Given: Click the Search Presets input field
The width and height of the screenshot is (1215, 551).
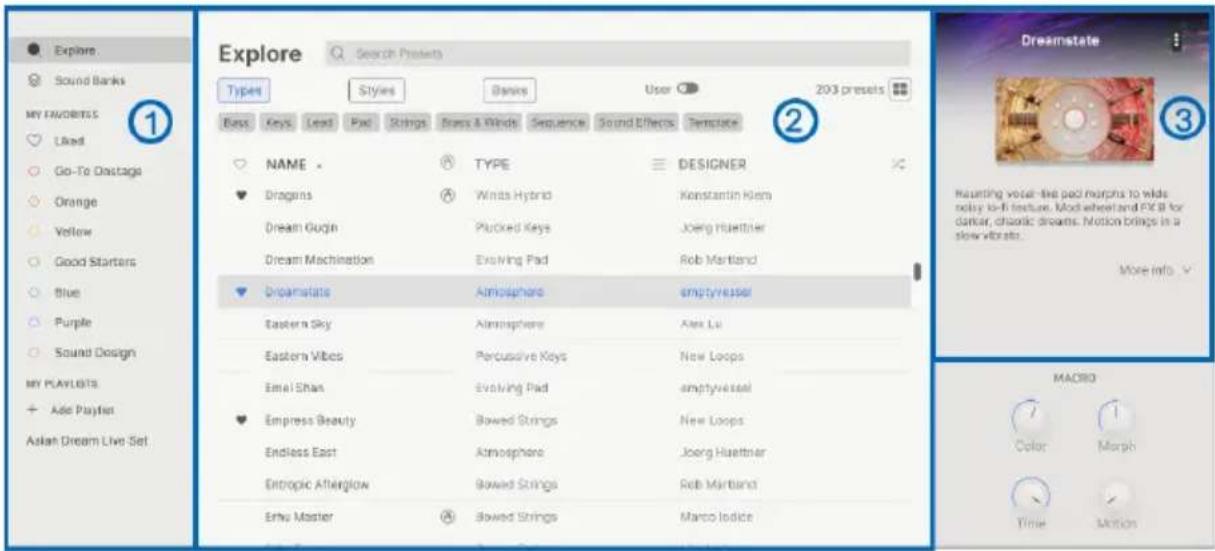Looking at the screenshot, I should click(x=618, y=52).
